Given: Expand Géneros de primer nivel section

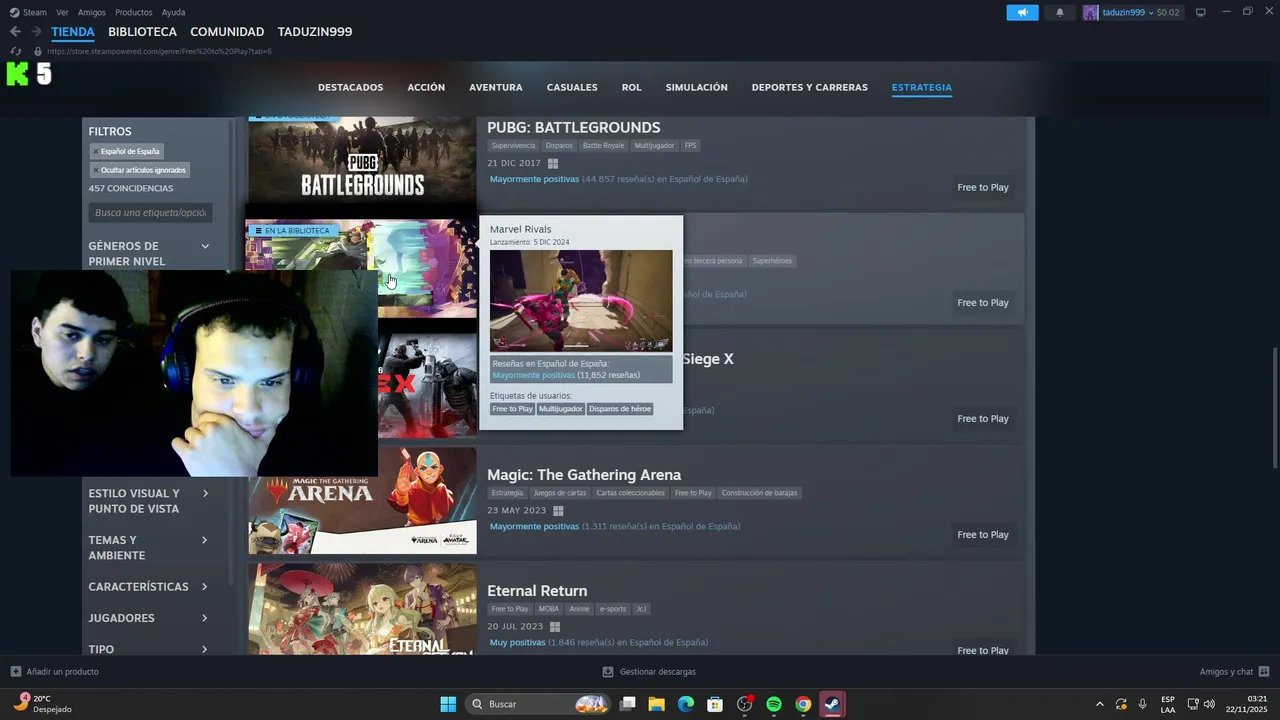Looking at the screenshot, I should point(205,246).
